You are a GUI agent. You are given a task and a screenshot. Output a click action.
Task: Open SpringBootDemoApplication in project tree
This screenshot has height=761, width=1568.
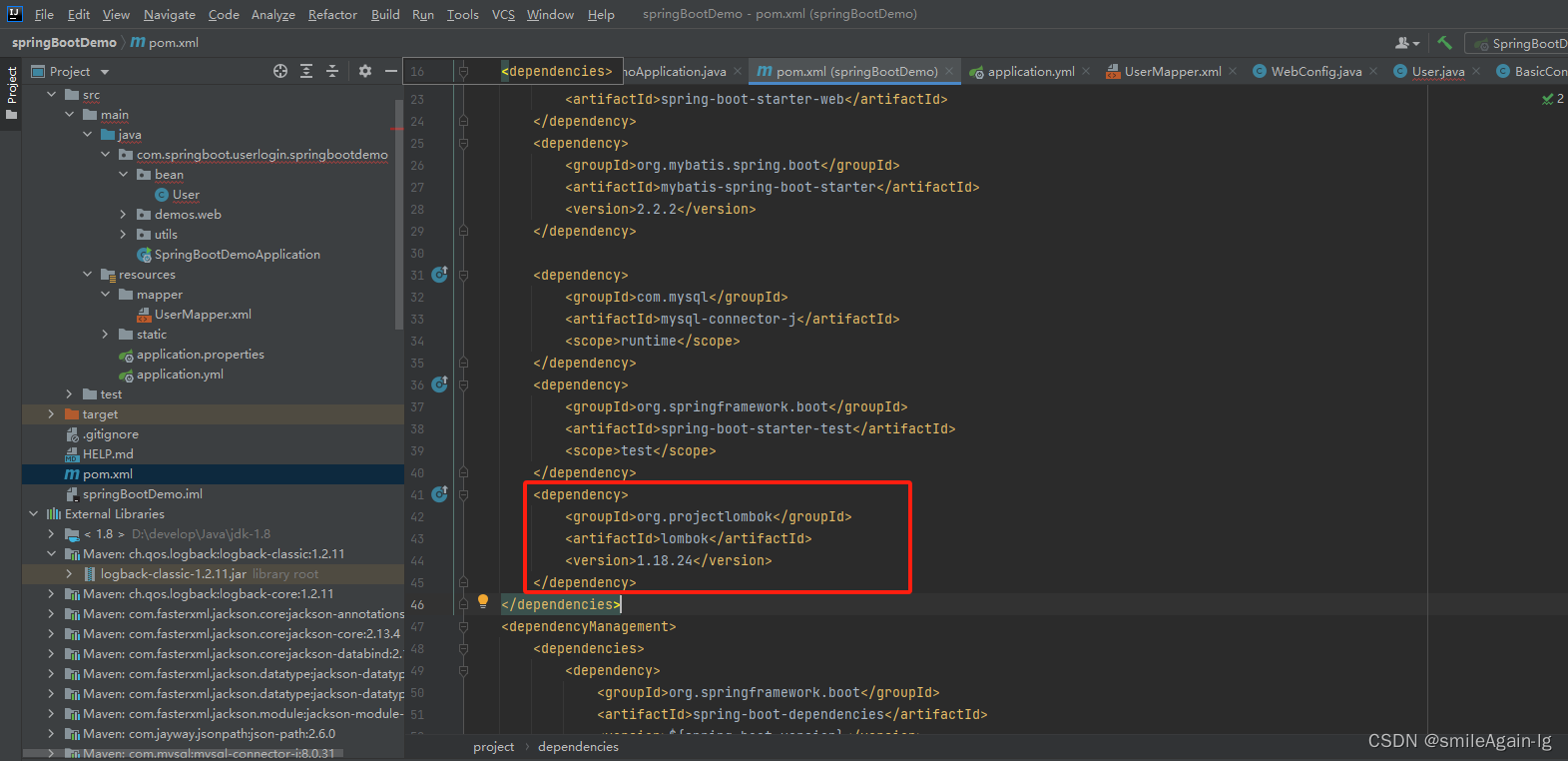tap(237, 255)
